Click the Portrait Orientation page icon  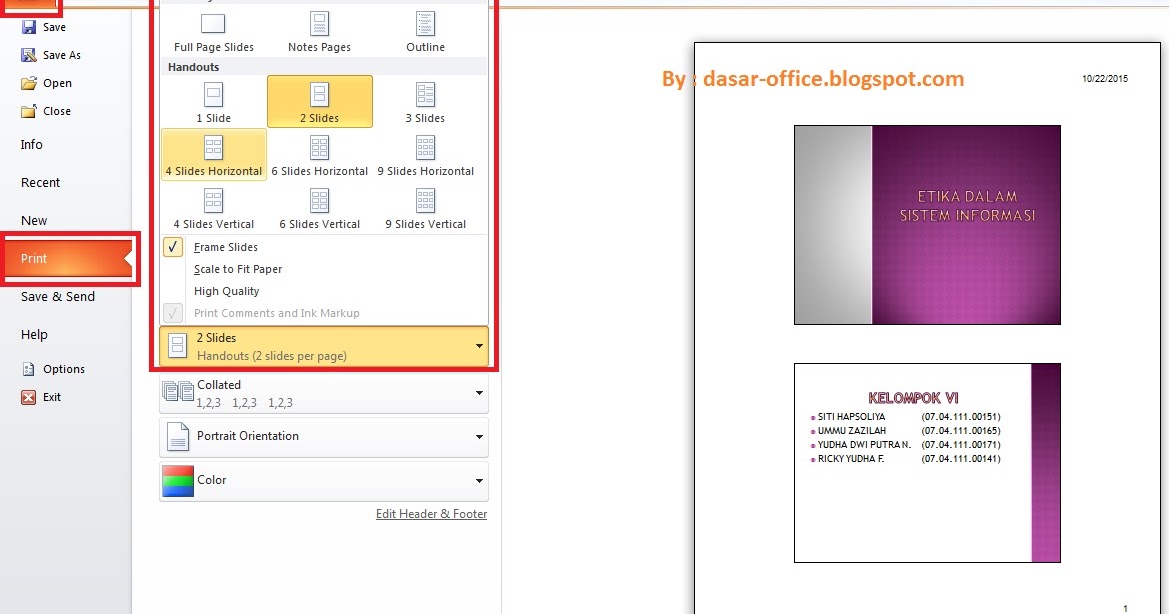177,437
